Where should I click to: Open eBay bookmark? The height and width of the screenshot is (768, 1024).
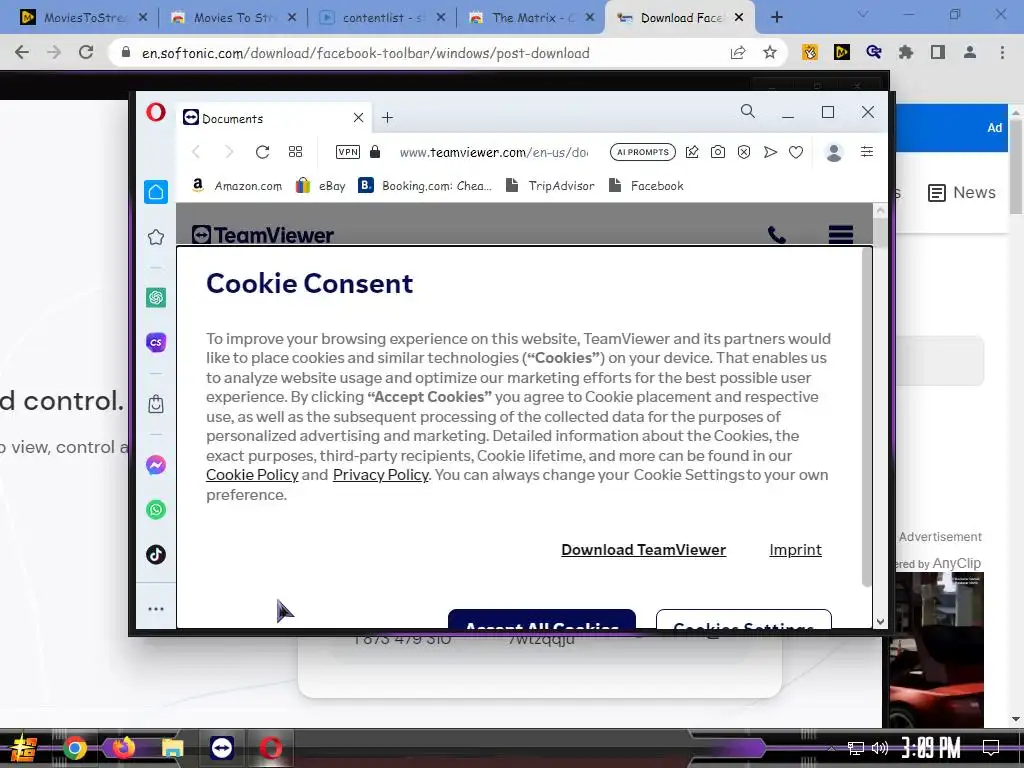321,186
